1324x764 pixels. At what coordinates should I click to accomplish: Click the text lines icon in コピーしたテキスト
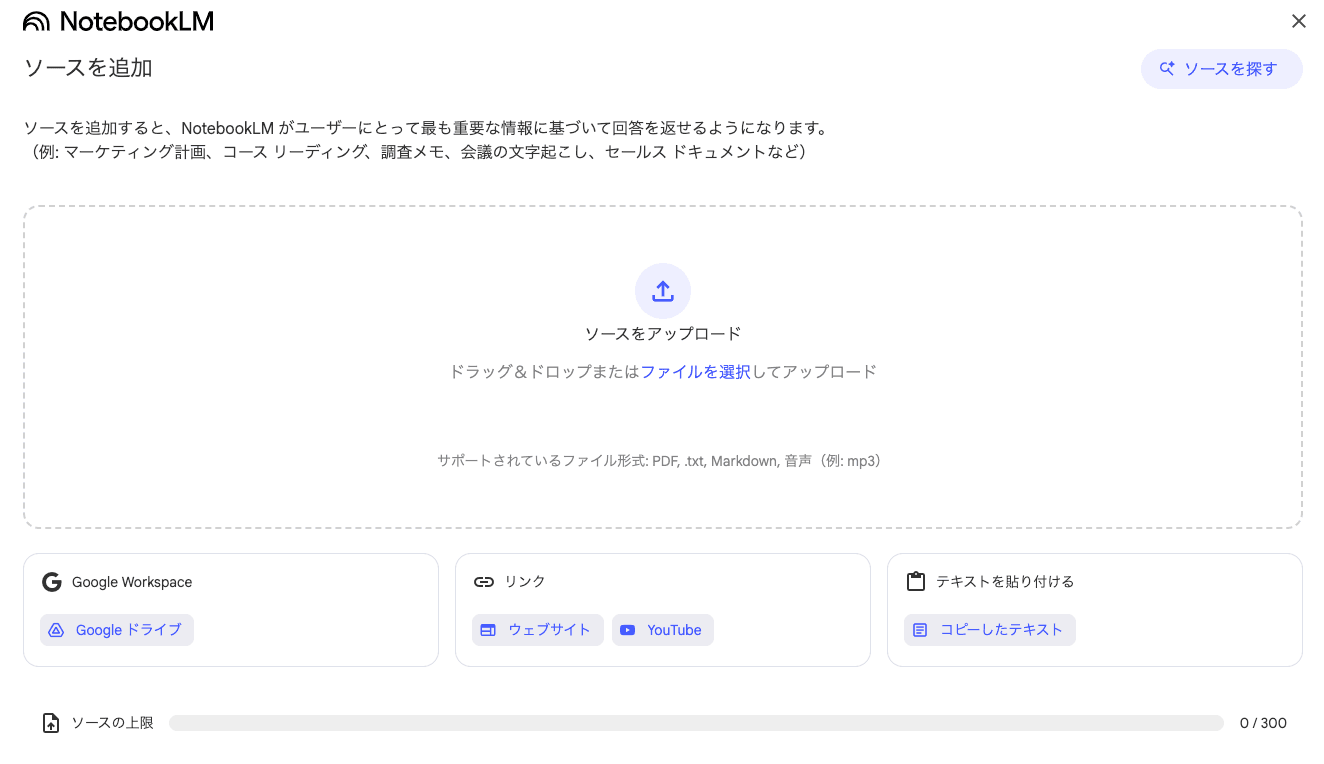920,630
